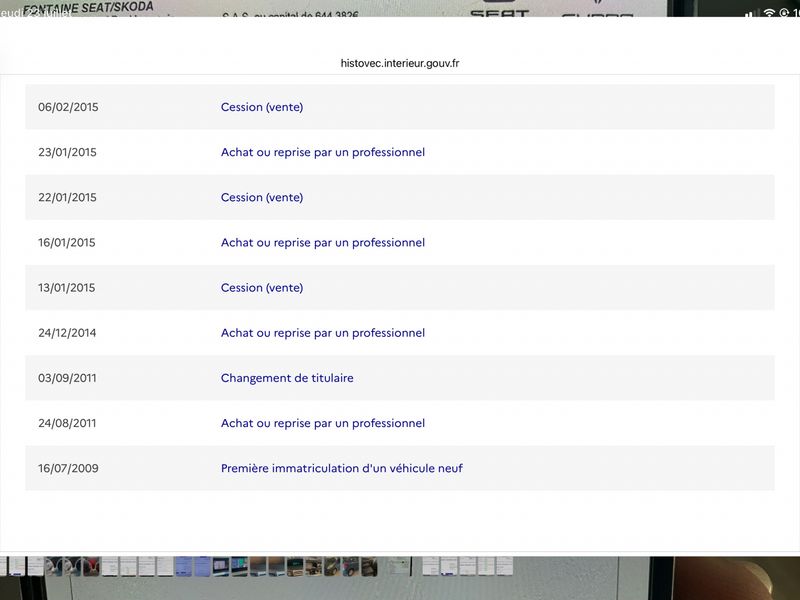Open Première immatriculation d'un véhicule neuf entry

point(341,468)
